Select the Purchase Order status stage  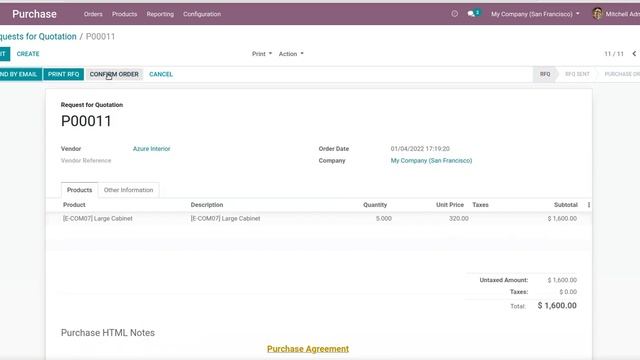click(622, 74)
